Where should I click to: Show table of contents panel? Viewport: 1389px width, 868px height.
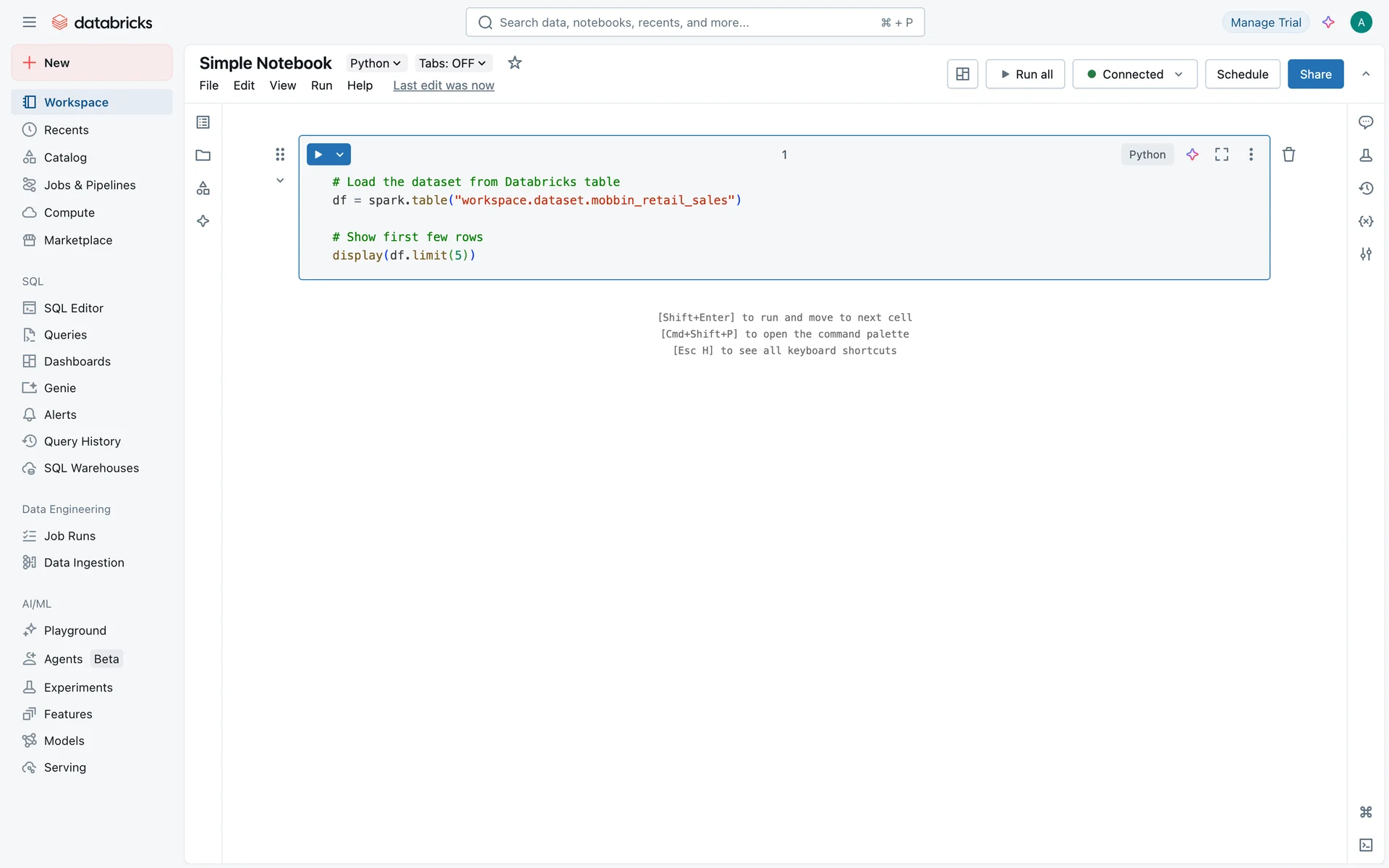203,122
